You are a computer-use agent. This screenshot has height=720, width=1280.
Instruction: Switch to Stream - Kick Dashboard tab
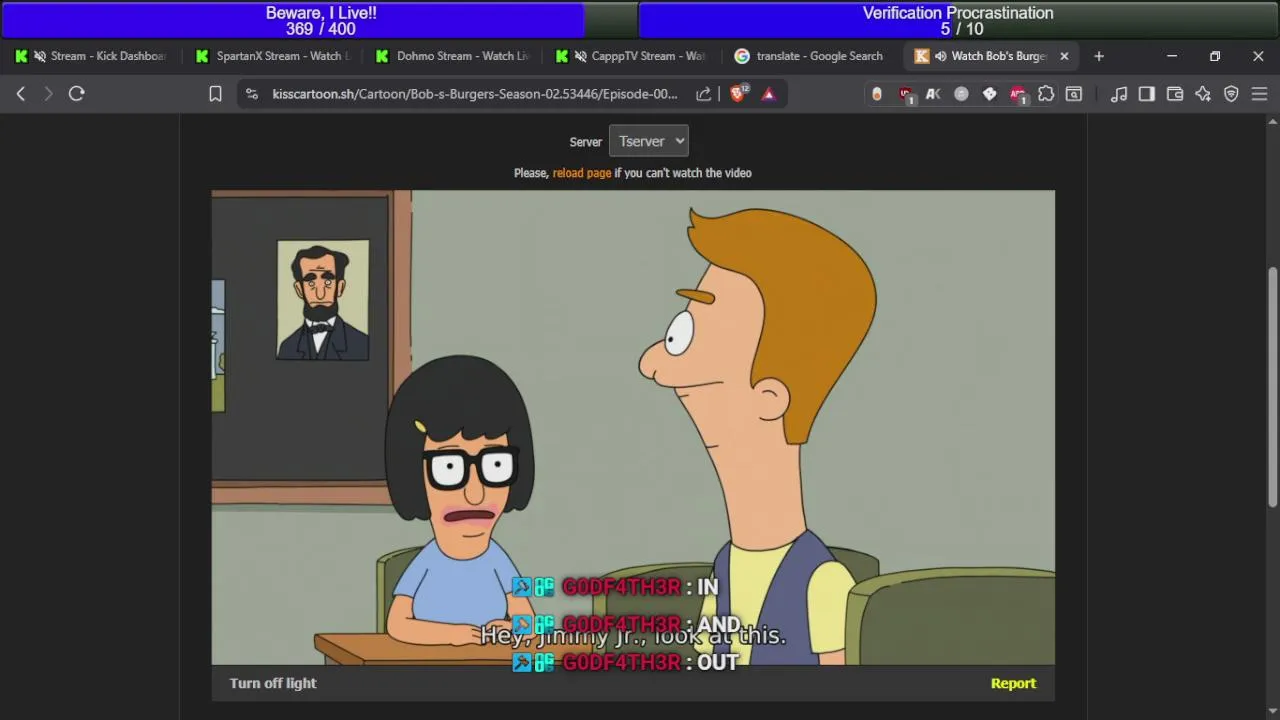point(91,56)
